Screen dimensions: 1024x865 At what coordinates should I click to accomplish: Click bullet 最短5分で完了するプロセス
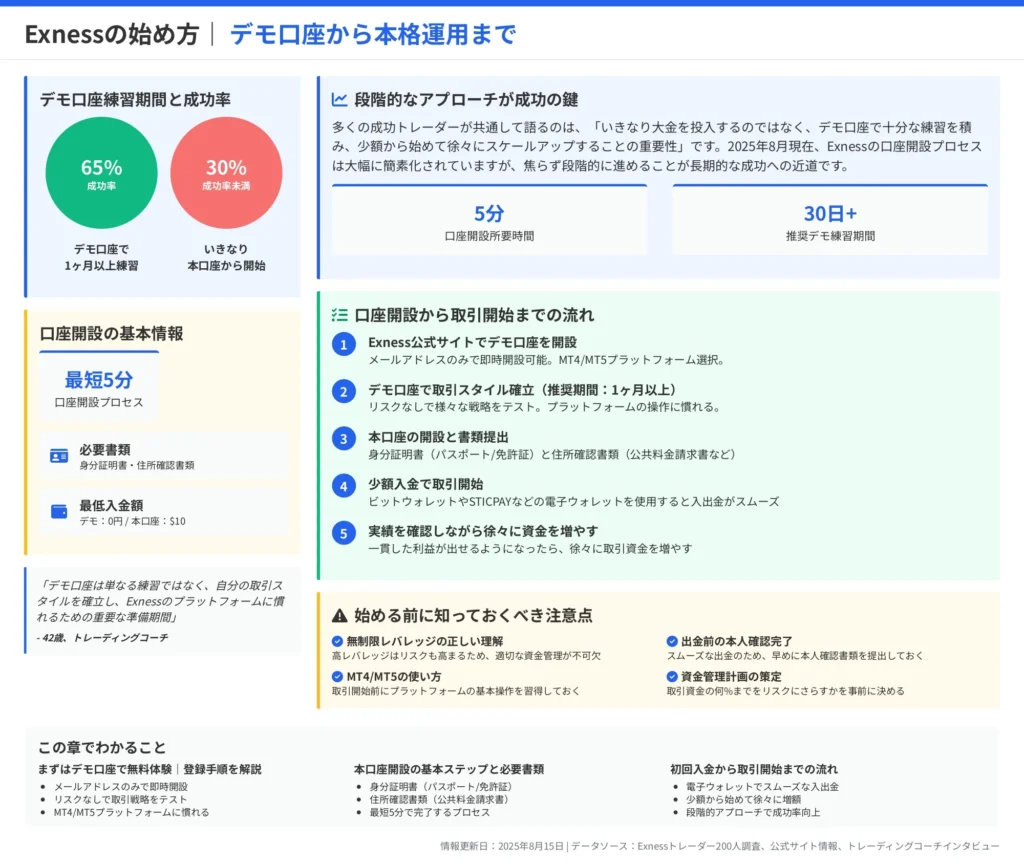[x=429, y=812]
